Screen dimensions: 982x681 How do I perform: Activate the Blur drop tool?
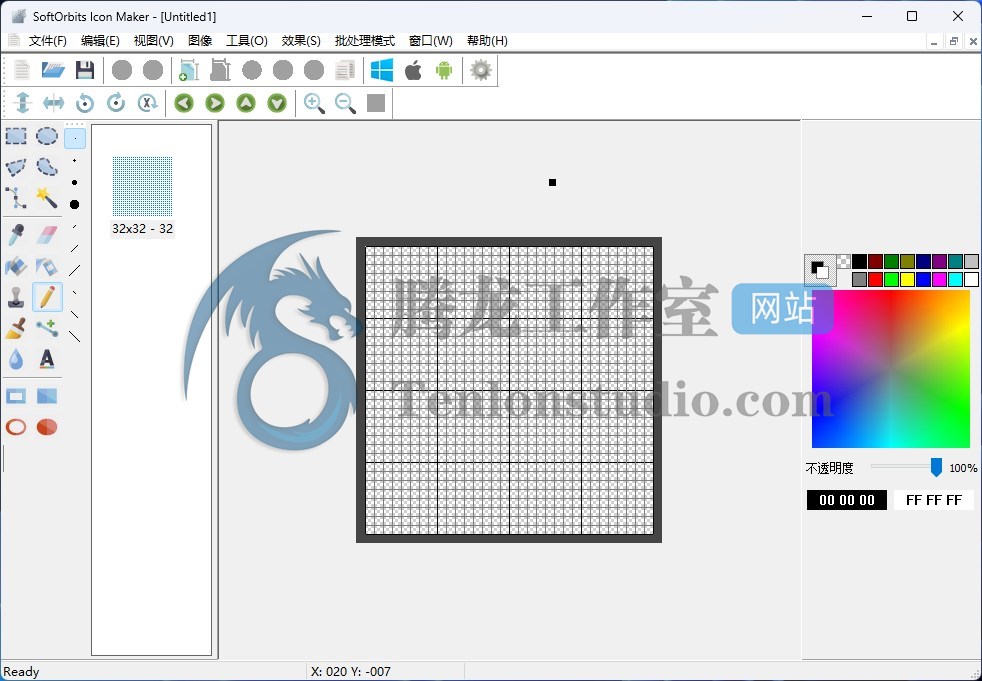[x=15, y=360]
